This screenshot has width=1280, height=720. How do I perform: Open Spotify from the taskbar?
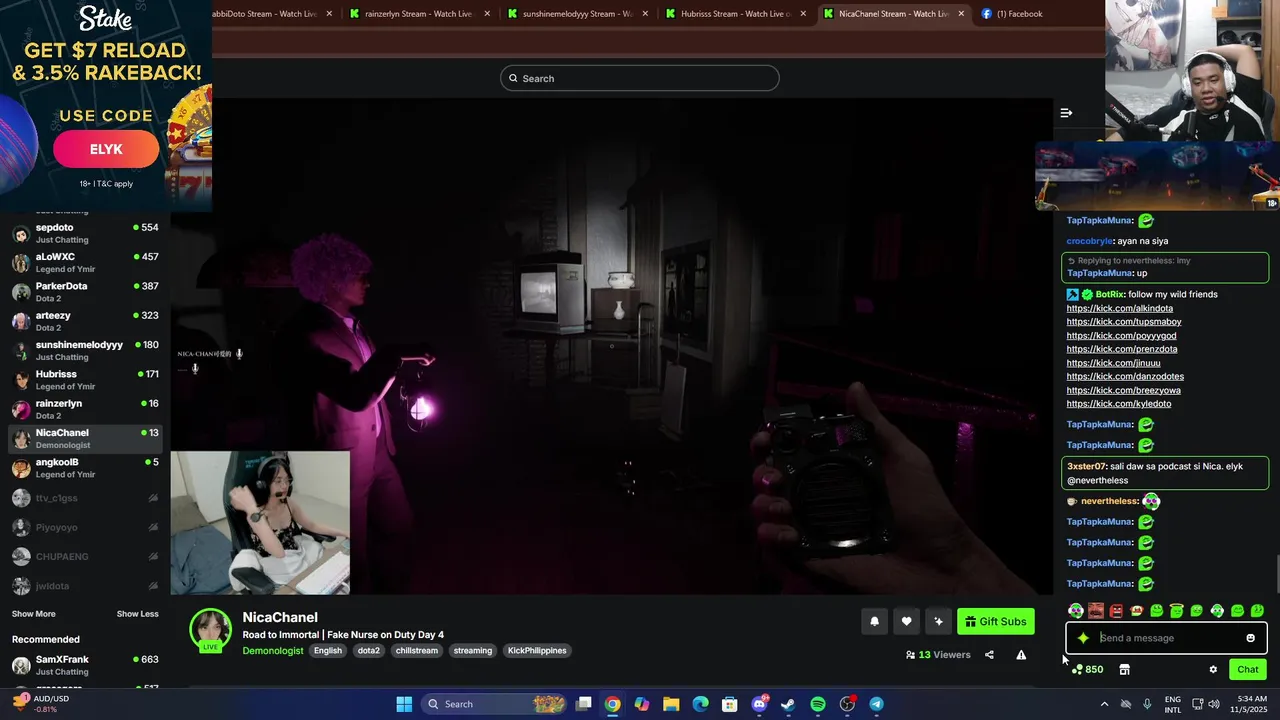[817, 704]
